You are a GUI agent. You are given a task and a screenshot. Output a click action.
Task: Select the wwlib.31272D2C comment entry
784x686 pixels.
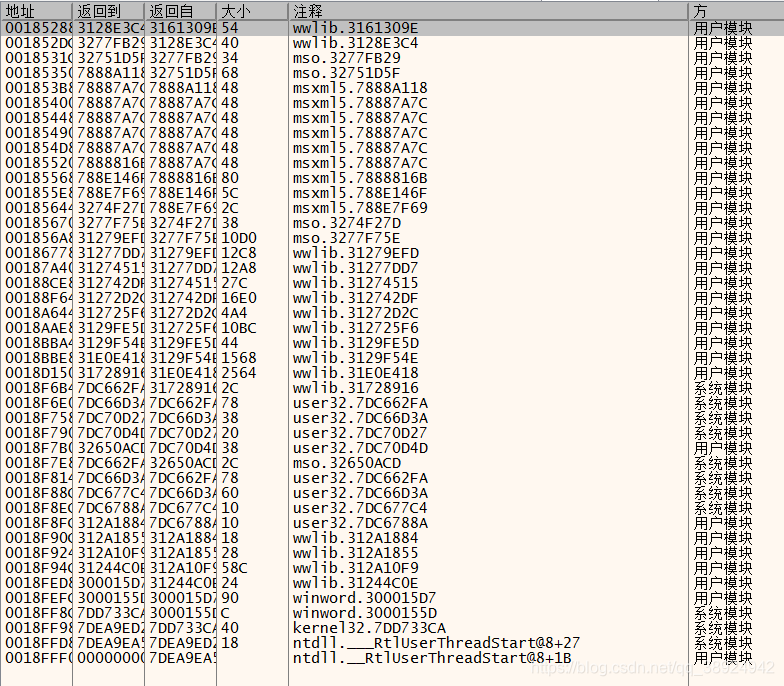[x=356, y=313]
